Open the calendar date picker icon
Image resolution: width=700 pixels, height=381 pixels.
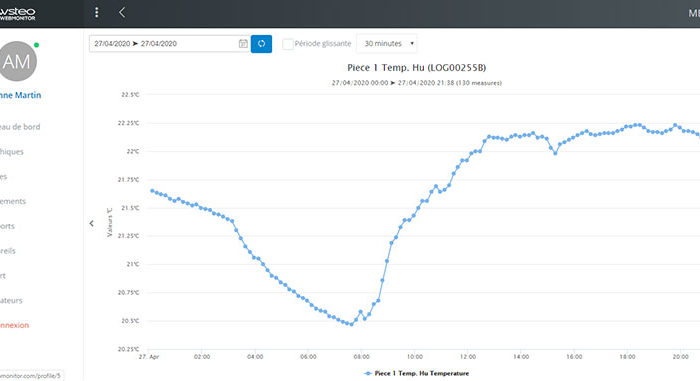243,43
